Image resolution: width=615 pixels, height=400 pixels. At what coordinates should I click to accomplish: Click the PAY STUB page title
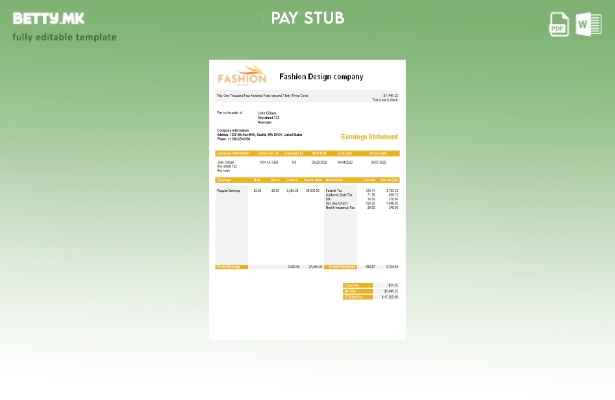pos(307,18)
